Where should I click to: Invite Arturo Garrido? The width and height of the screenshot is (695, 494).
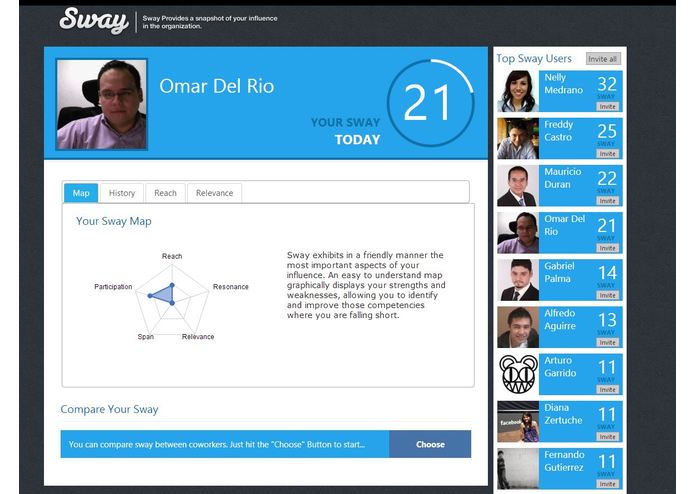(x=607, y=390)
